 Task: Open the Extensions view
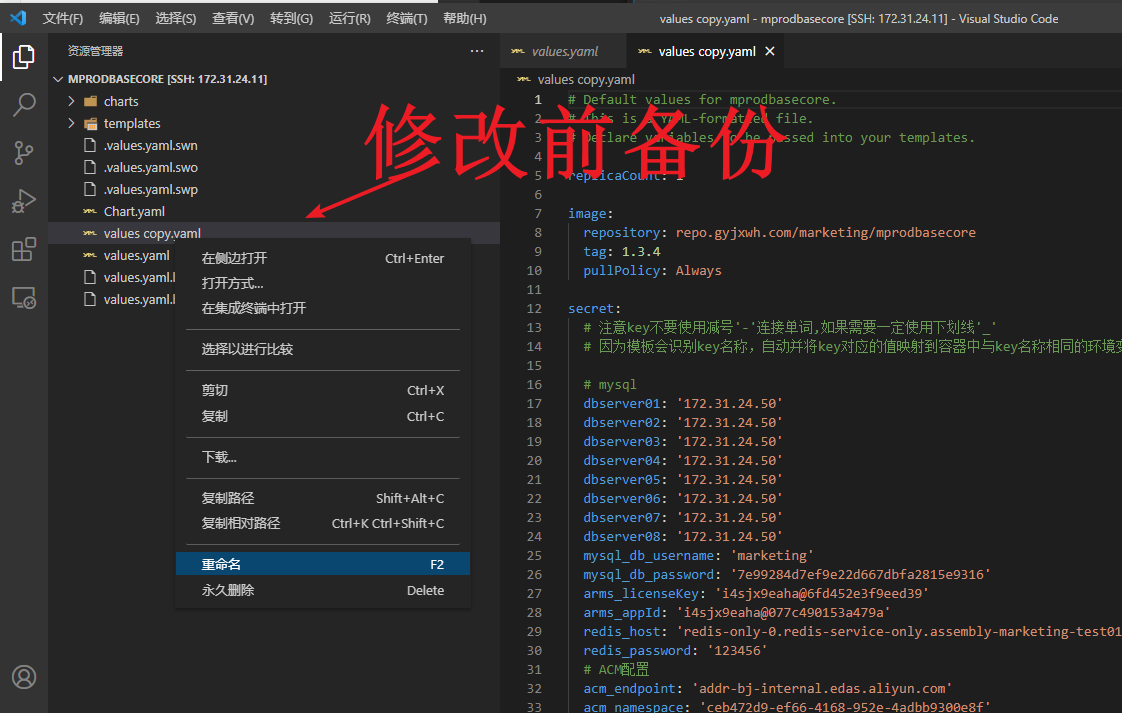click(24, 249)
